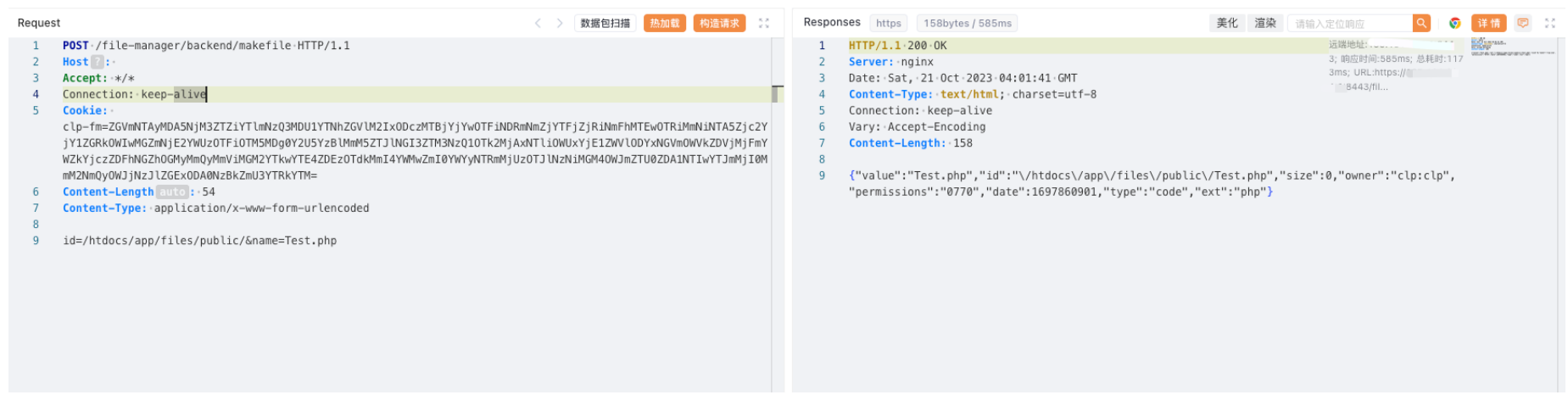Expand the Request panel to fullscreen
This screenshot has width=1568, height=406.
(763, 23)
